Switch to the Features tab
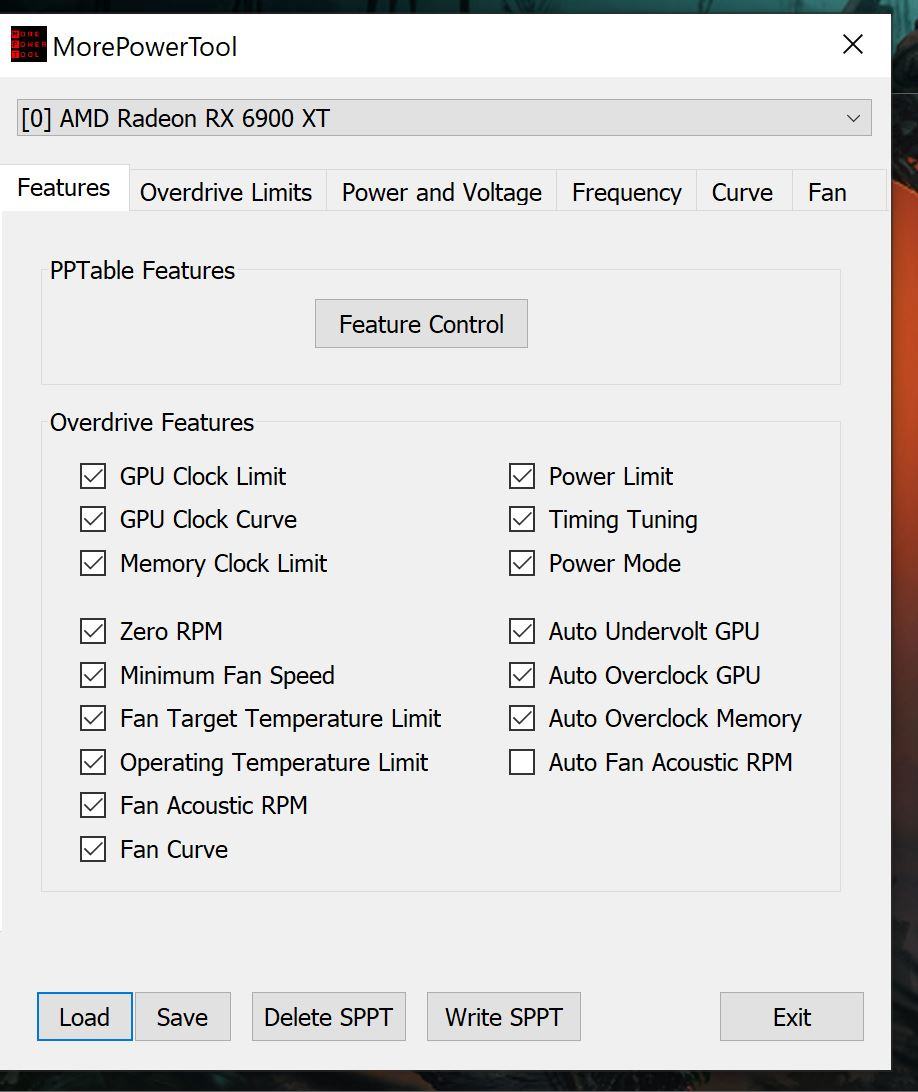This screenshot has height=1092, width=918. coord(64,187)
